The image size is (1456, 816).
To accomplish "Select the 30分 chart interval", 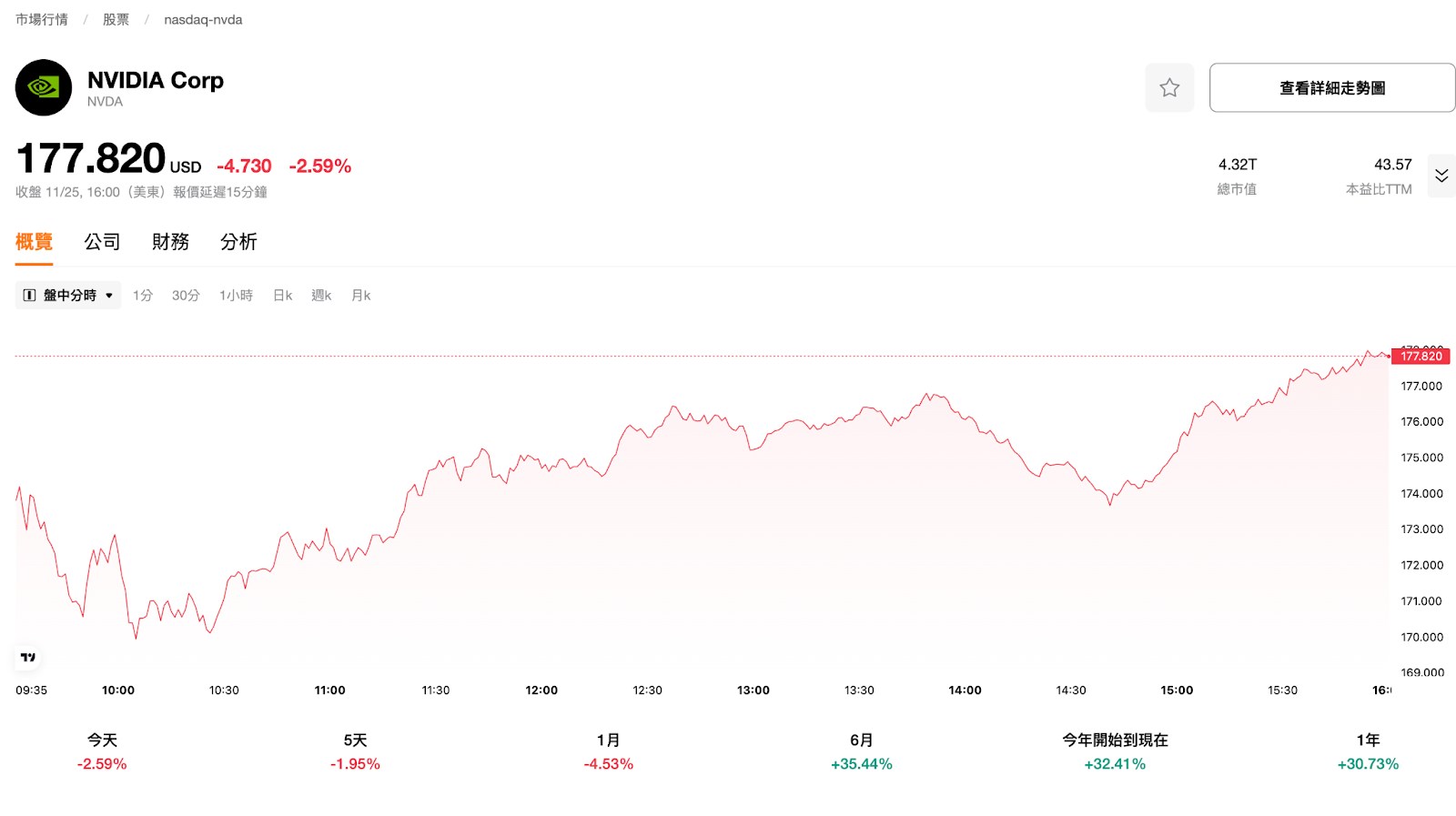I will click(x=185, y=295).
